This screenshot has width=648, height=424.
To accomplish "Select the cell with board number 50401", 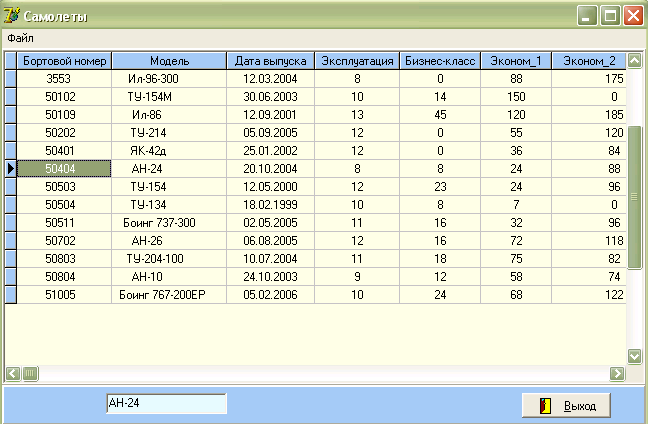I will click(64, 150).
